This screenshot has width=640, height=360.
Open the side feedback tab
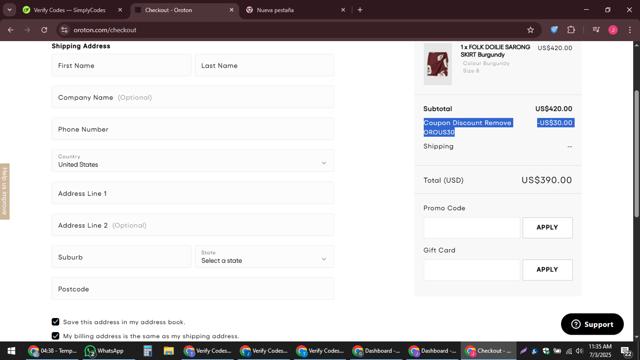pos(4,191)
